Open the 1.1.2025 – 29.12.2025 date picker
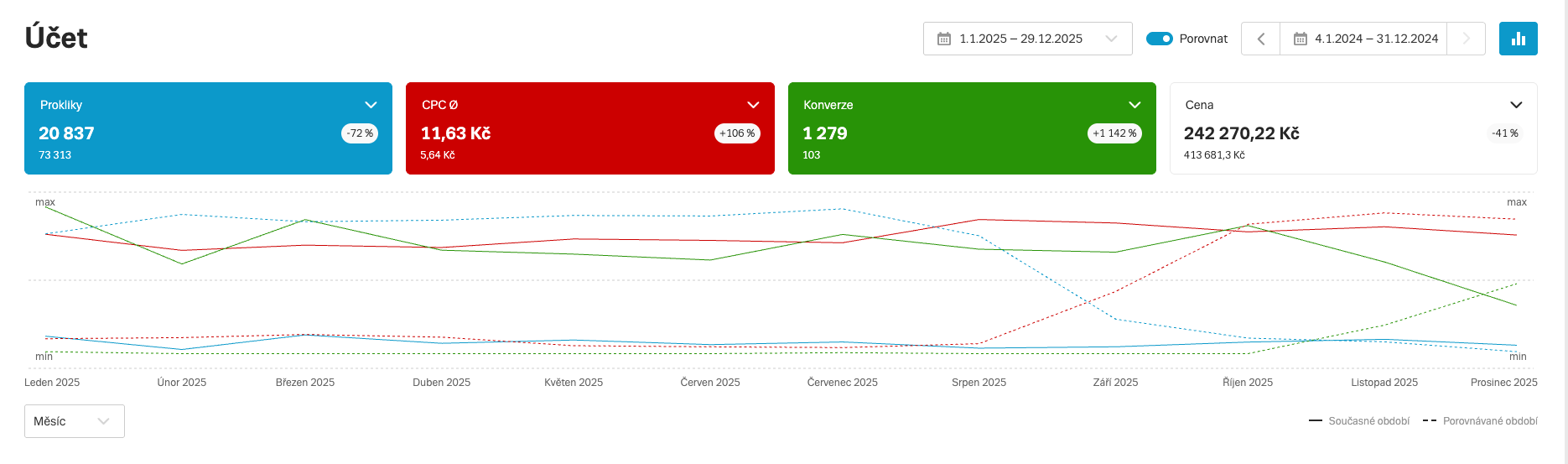This screenshot has height=464, width=1568. (x=1027, y=39)
